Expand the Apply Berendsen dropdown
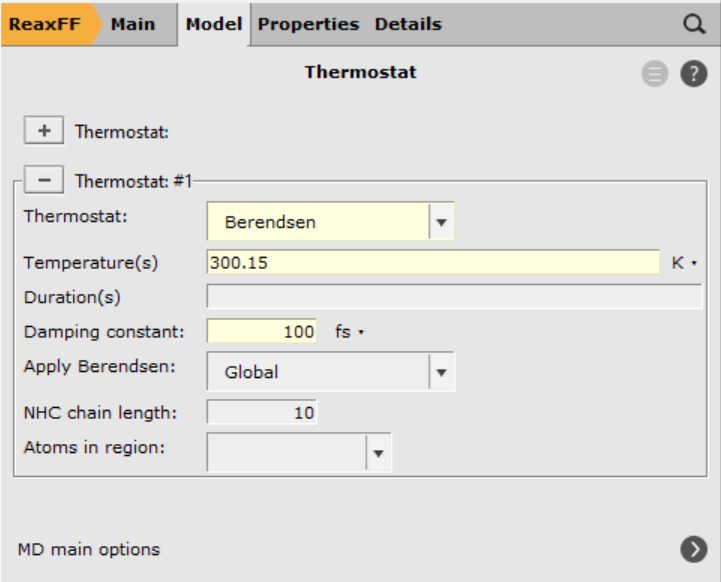This screenshot has width=721, height=582. (x=441, y=372)
